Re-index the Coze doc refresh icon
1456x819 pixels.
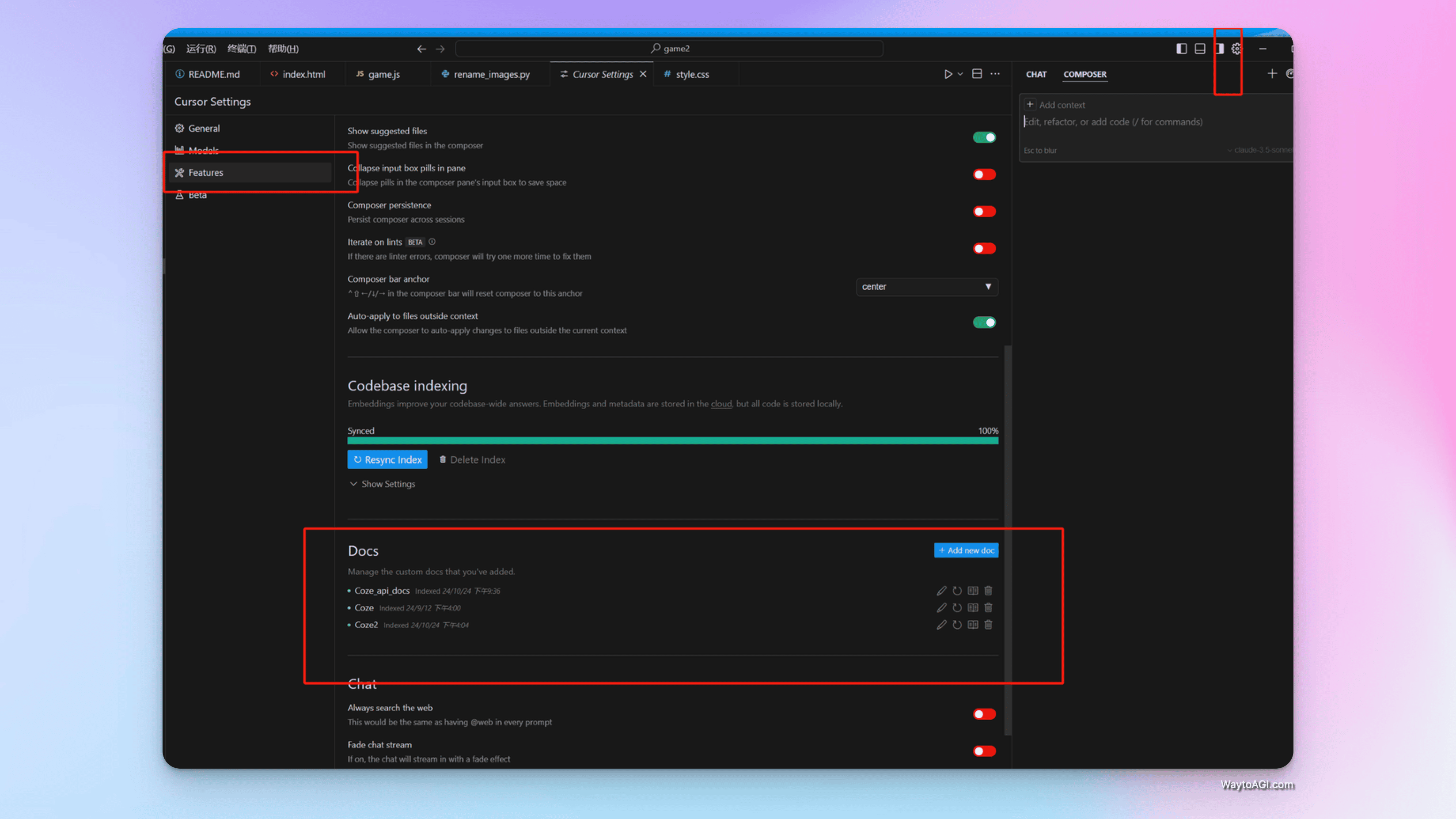(x=957, y=607)
